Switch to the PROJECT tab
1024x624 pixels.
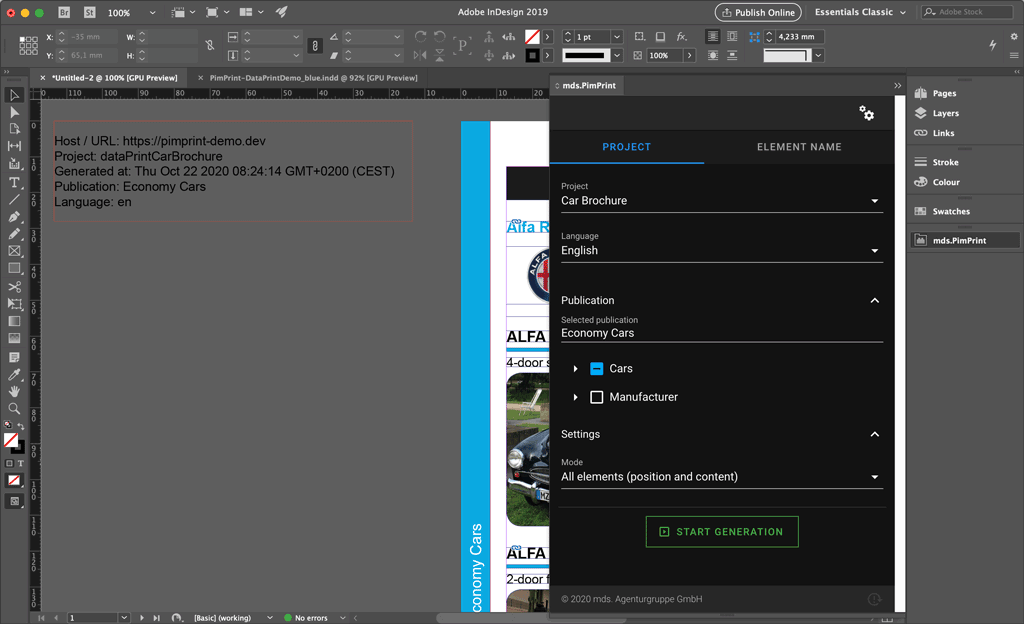click(x=626, y=147)
